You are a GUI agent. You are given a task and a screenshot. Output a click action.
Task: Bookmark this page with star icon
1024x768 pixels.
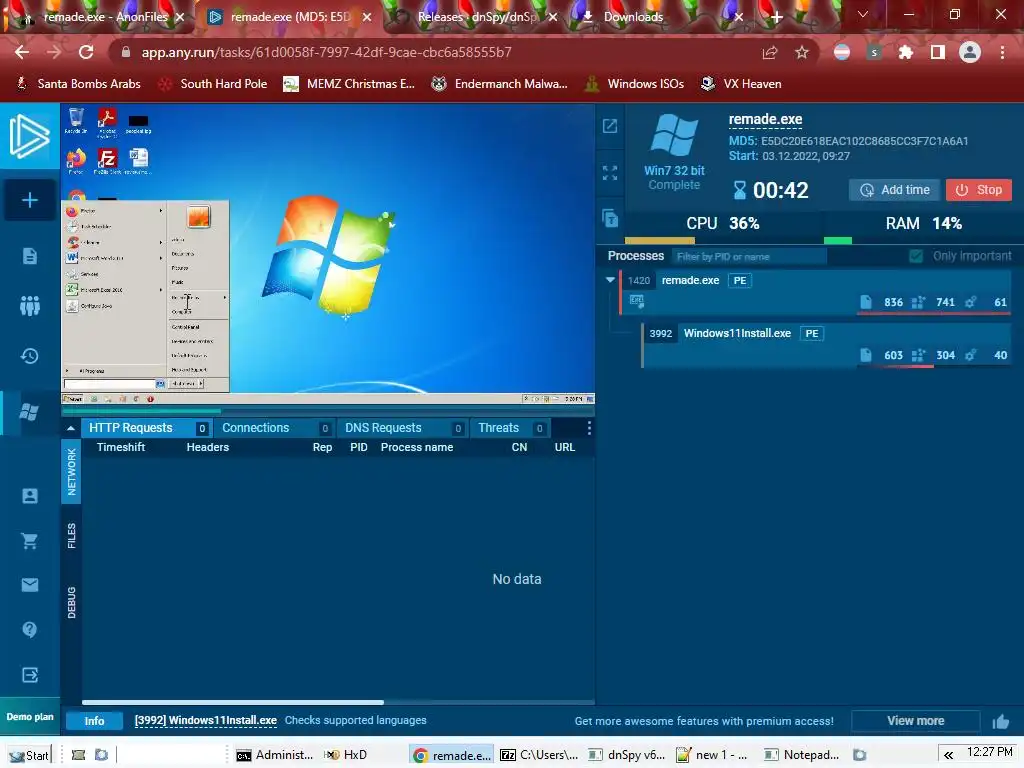[x=802, y=52]
